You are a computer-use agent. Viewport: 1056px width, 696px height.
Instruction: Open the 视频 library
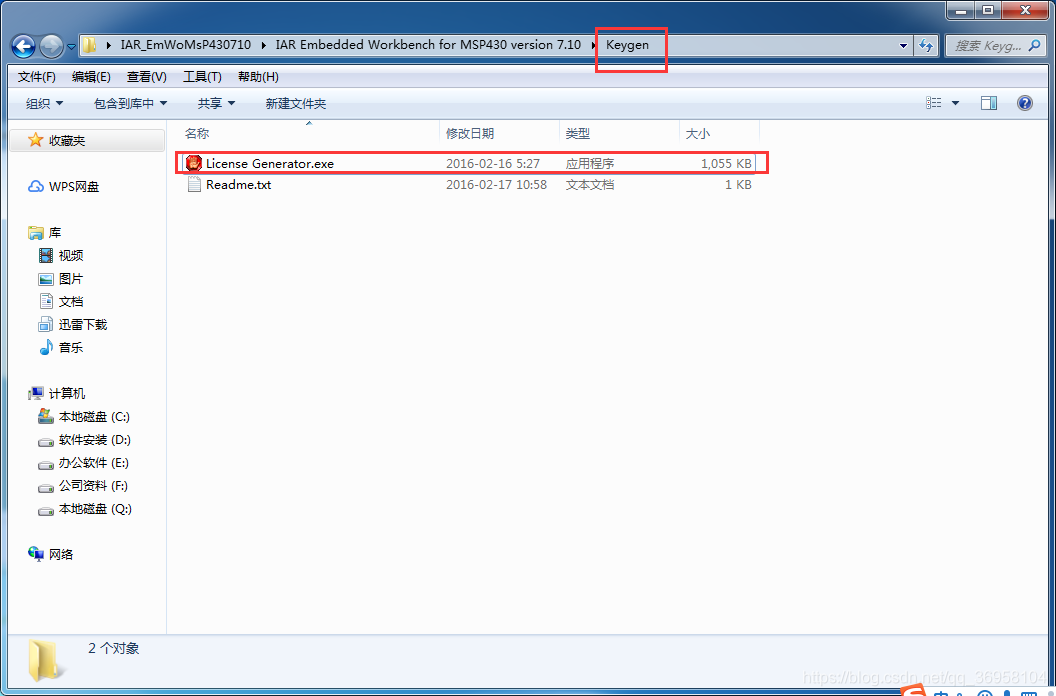click(x=71, y=255)
